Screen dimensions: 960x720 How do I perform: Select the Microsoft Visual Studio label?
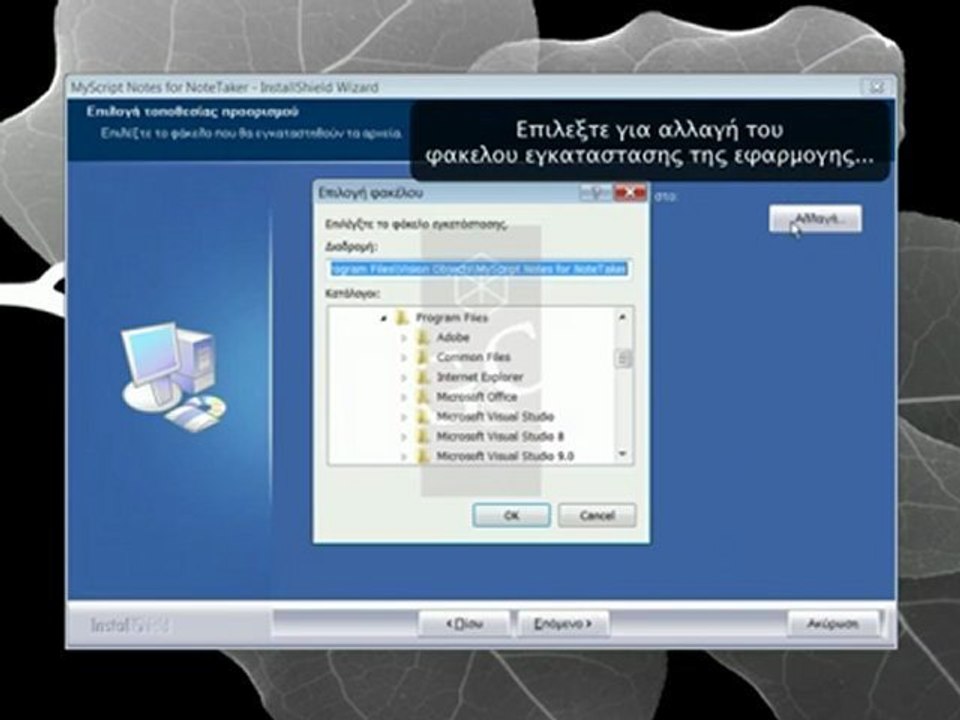(x=495, y=416)
